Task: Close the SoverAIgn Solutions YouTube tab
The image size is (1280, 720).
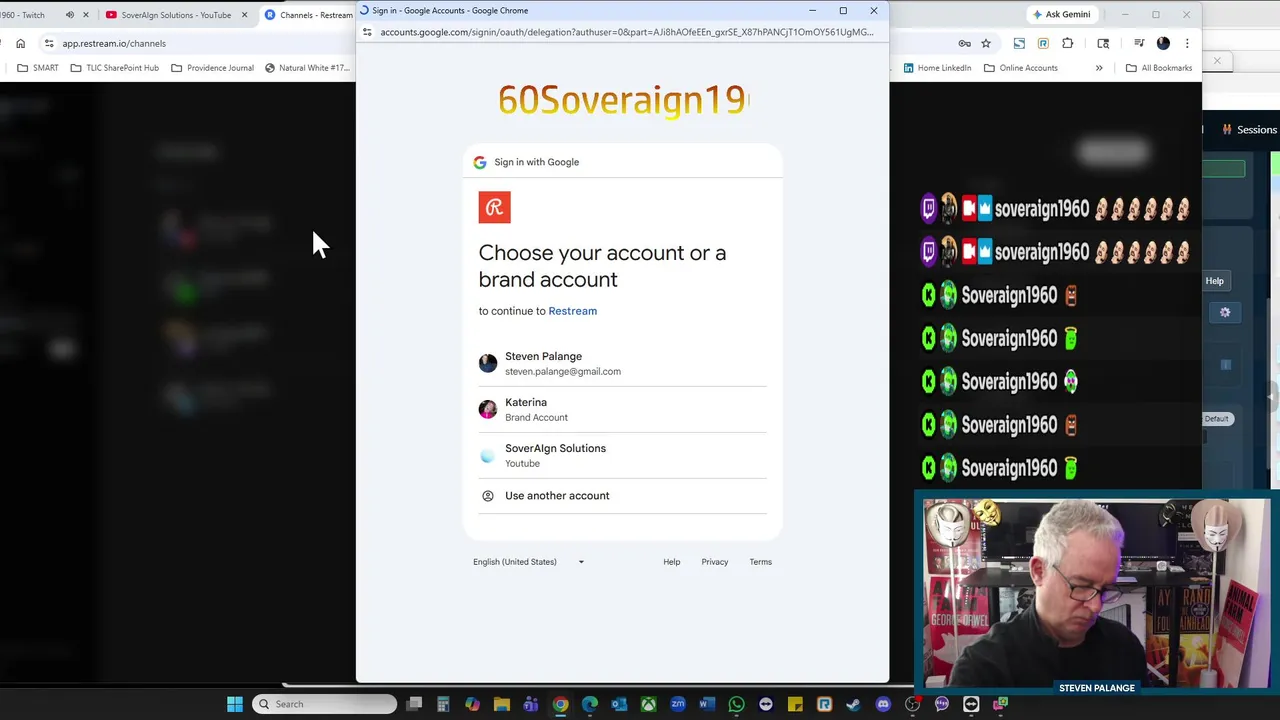Action: pos(244,15)
